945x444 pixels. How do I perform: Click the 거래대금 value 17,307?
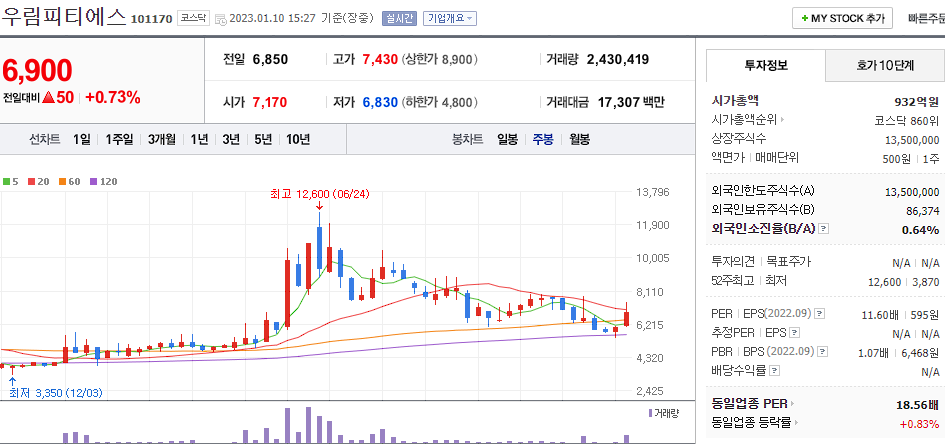tap(618, 102)
